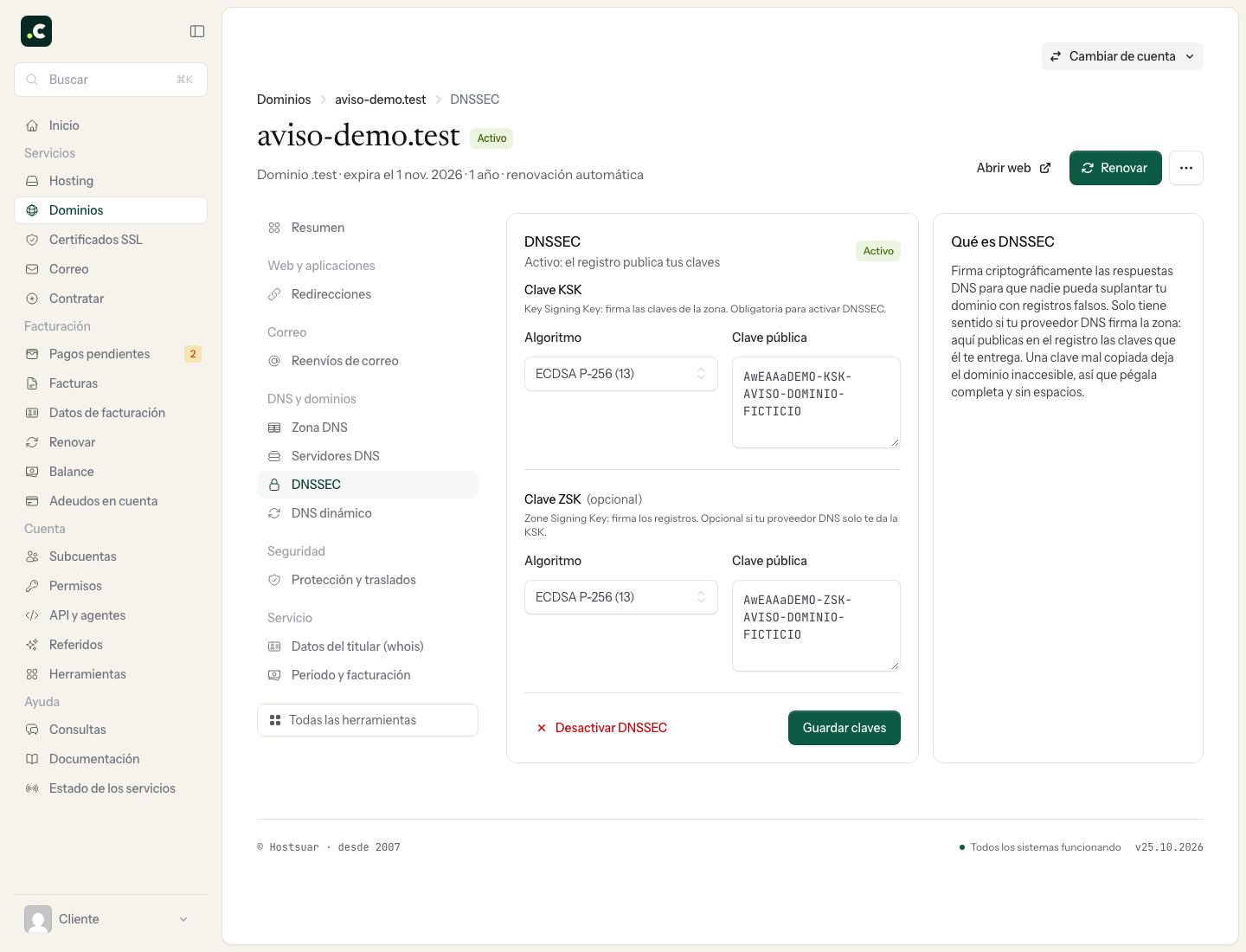
Task: Click the Contratar plus icon
Action: pyautogui.click(x=32, y=299)
